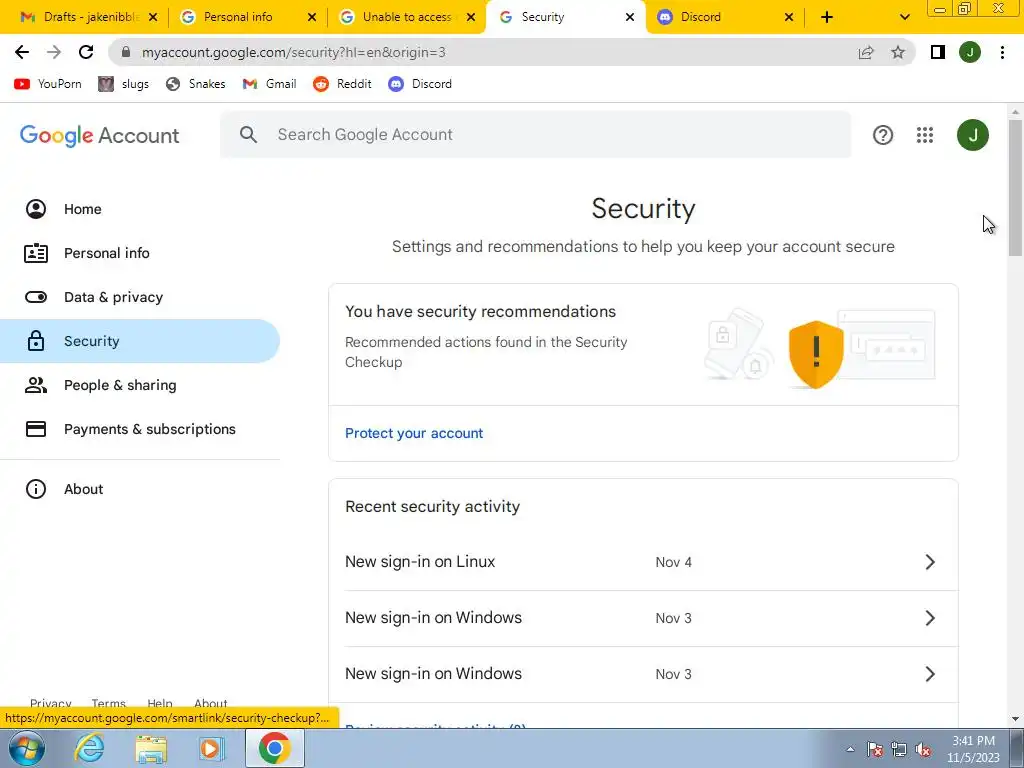
Task: Click the Privacy footer link
Action: click(x=50, y=703)
